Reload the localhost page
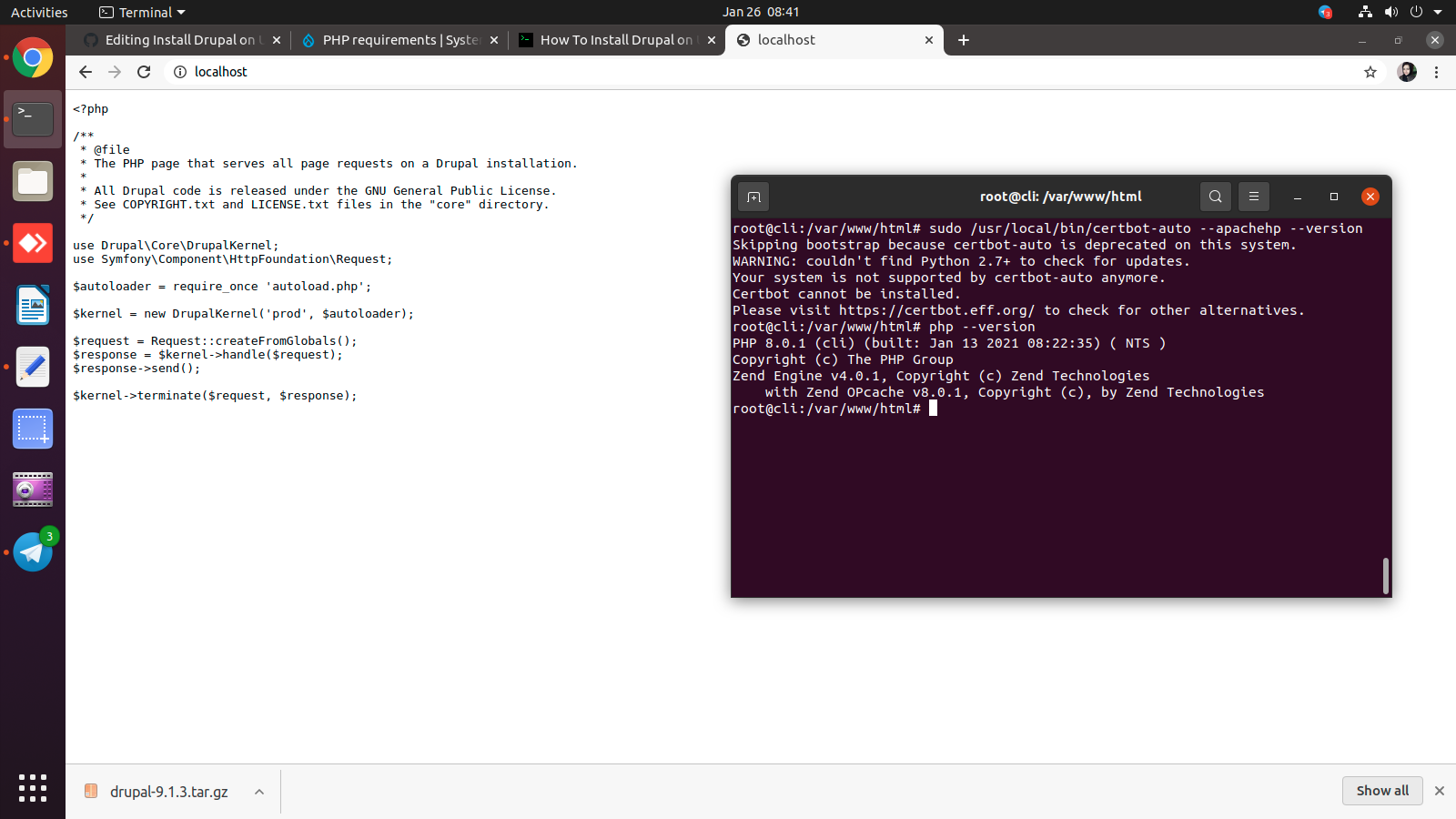Viewport: 1456px width, 819px height. tap(144, 72)
